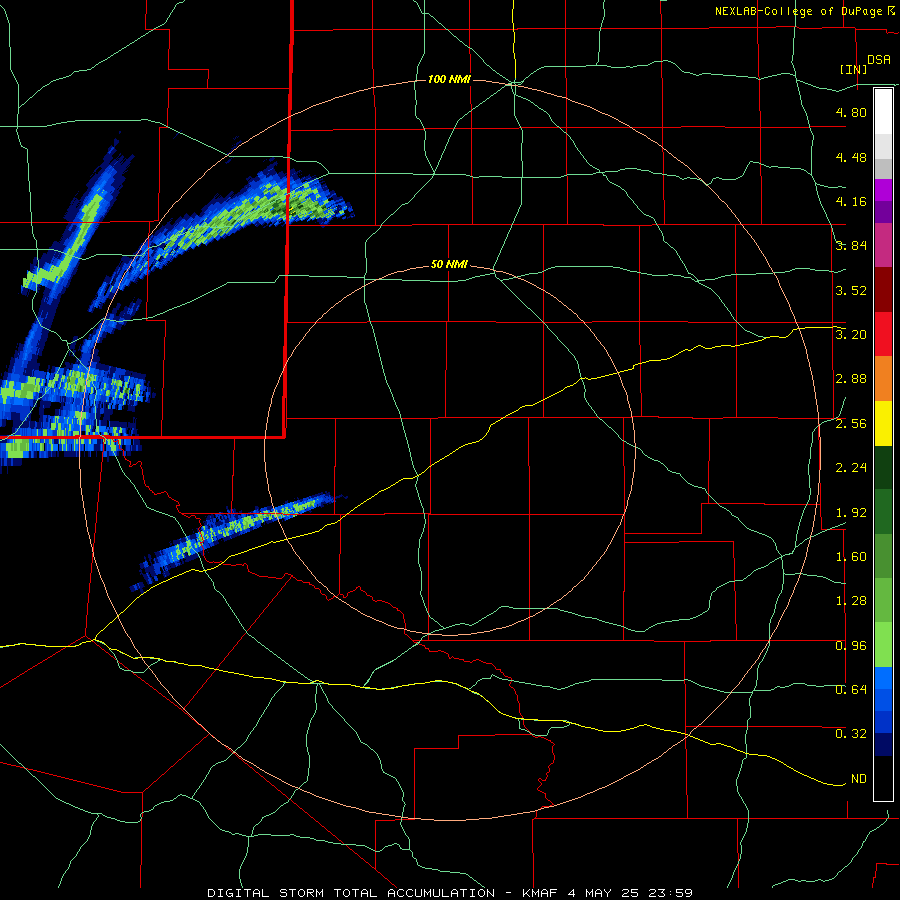The image size is (900, 900).
Task: Select the '0.64' legend value
Action: (851, 690)
